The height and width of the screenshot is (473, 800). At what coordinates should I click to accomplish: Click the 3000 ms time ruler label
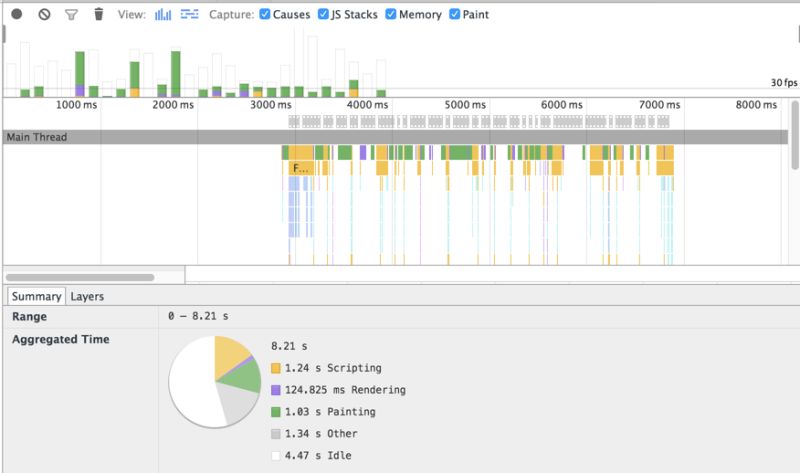coord(270,105)
